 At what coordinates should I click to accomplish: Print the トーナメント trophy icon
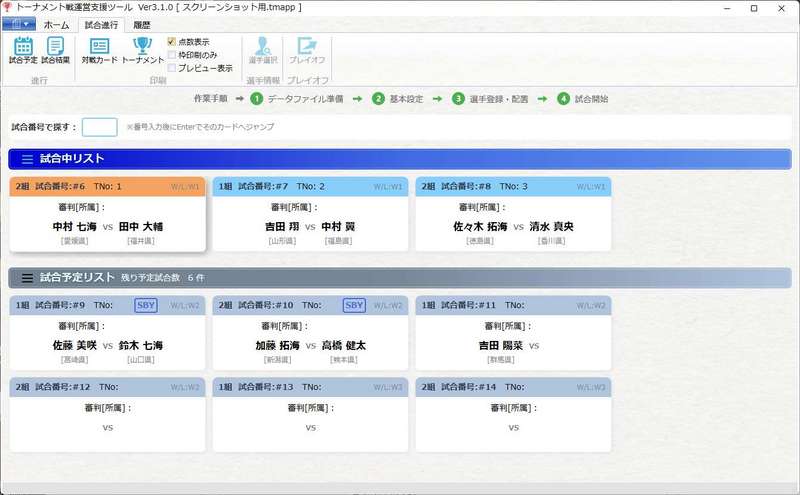(x=142, y=50)
